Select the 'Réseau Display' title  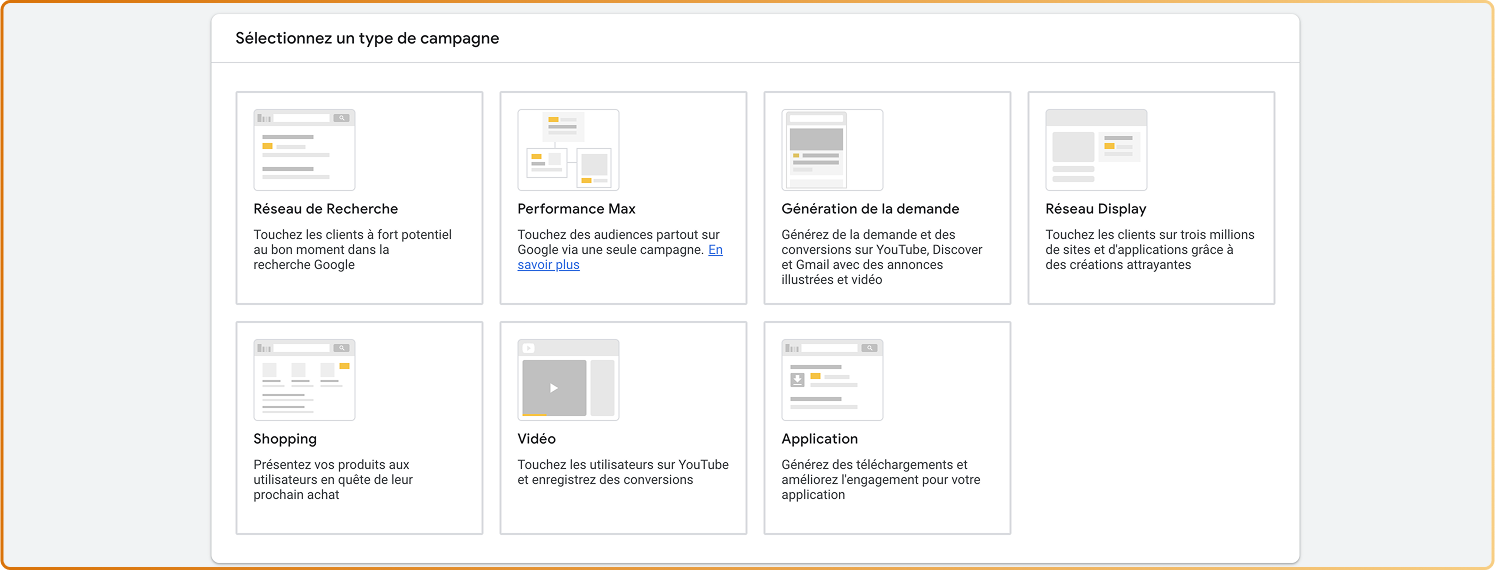(1096, 209)
